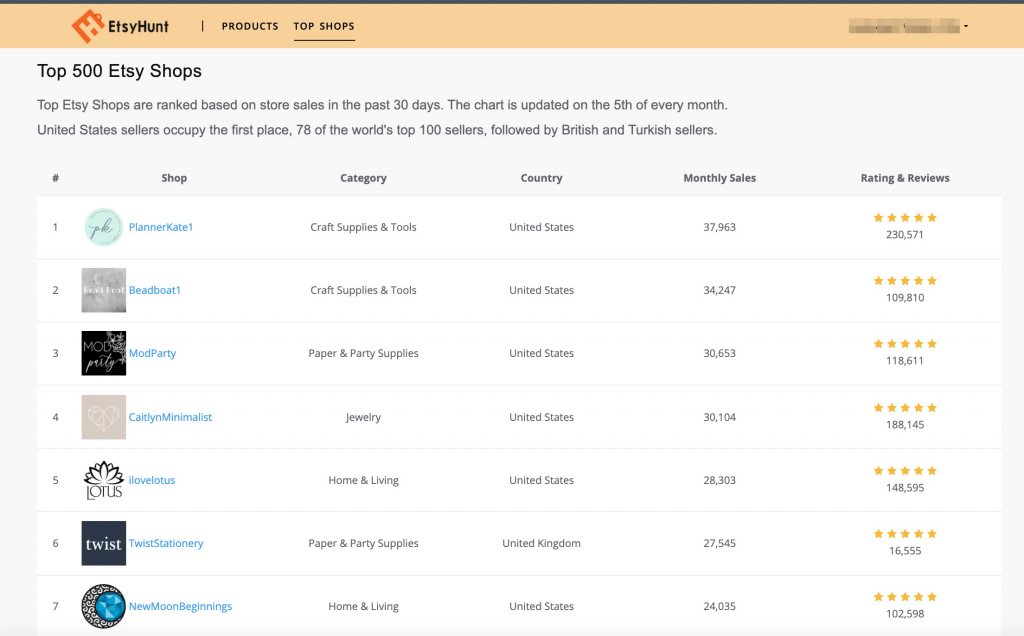Viewport: 1024px width, 636px height.
Task: Click PlannerKate1's Craft Supplies & Tools cell
Action: point(363,227)
